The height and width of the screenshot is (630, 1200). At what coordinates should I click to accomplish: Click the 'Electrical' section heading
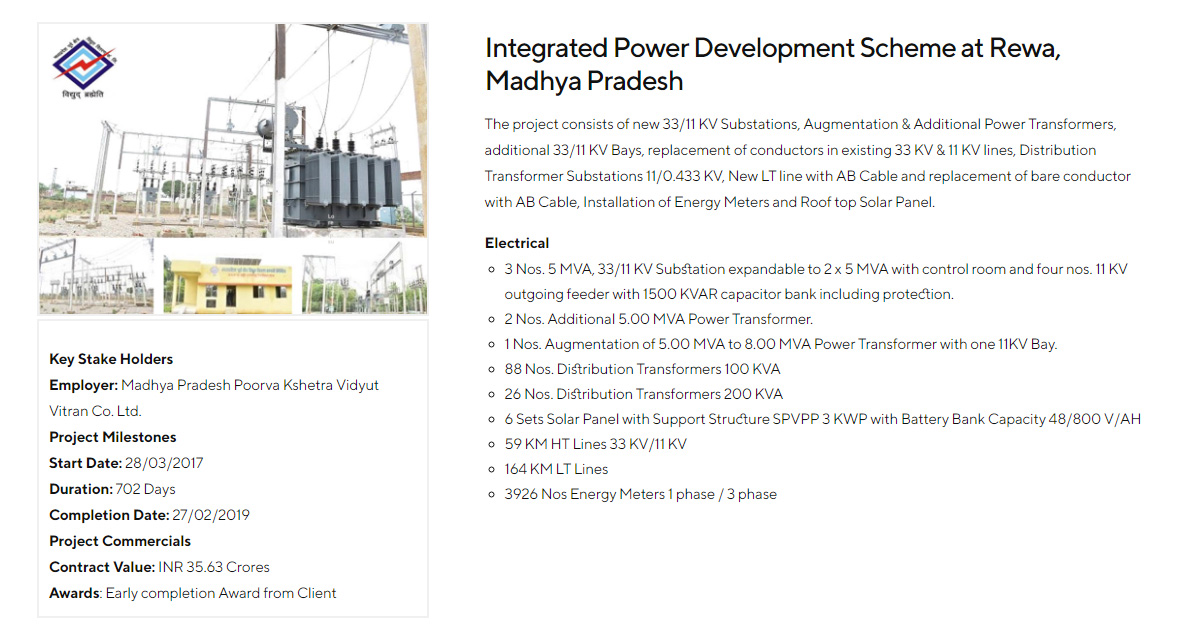click(x=517, y=243)
